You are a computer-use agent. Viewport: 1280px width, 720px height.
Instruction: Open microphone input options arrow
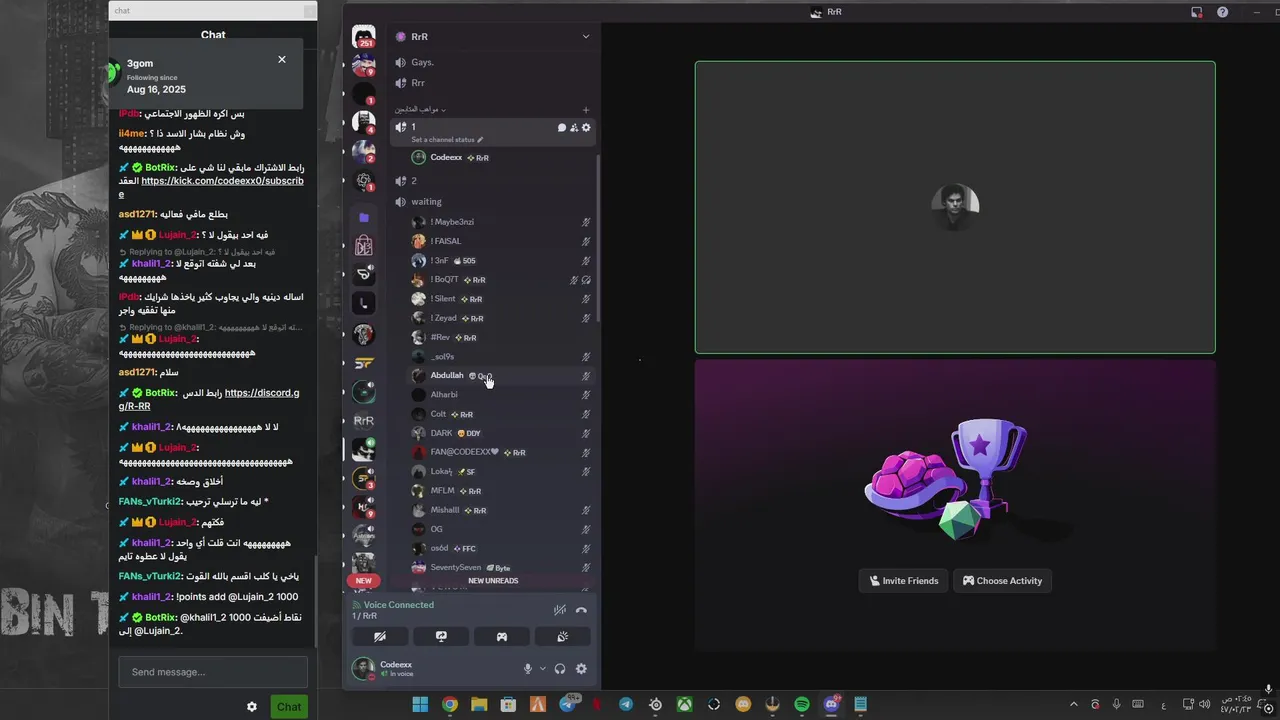tap(543, 669)
